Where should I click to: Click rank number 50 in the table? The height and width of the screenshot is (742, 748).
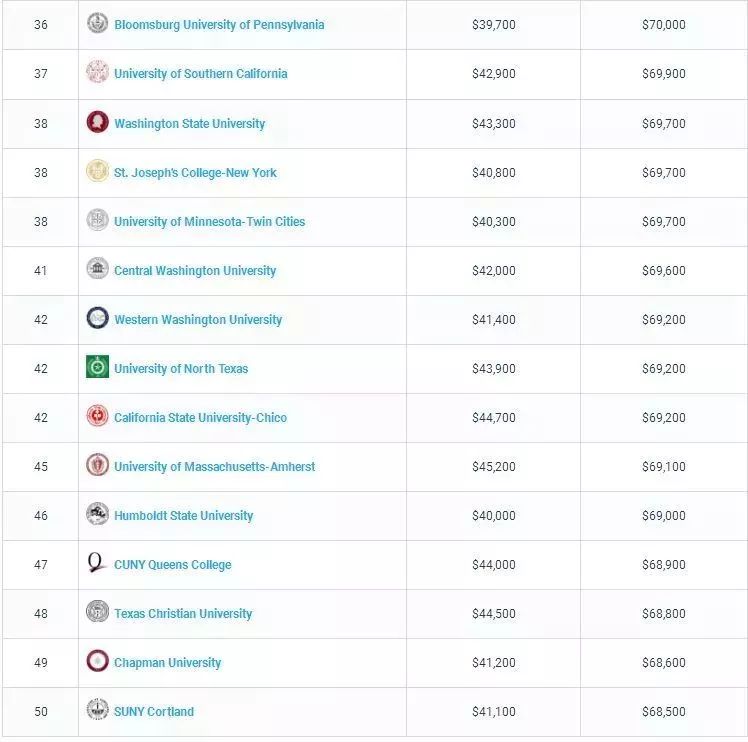coord(41,712)
